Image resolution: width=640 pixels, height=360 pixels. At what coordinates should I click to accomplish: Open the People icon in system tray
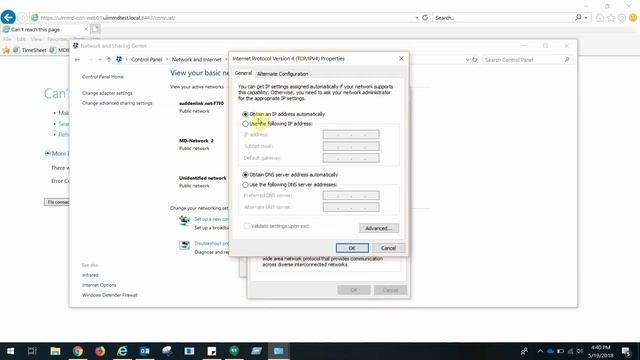pyautogui.click(x=524, y=351)
